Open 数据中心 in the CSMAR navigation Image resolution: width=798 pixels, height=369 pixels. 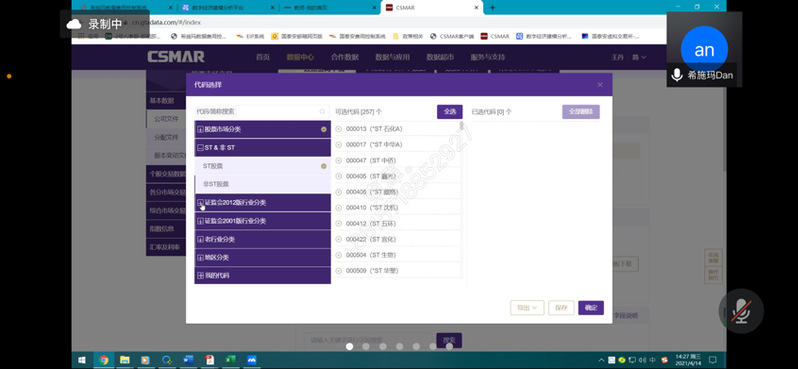pyautogui.click(x=300, y=57)
